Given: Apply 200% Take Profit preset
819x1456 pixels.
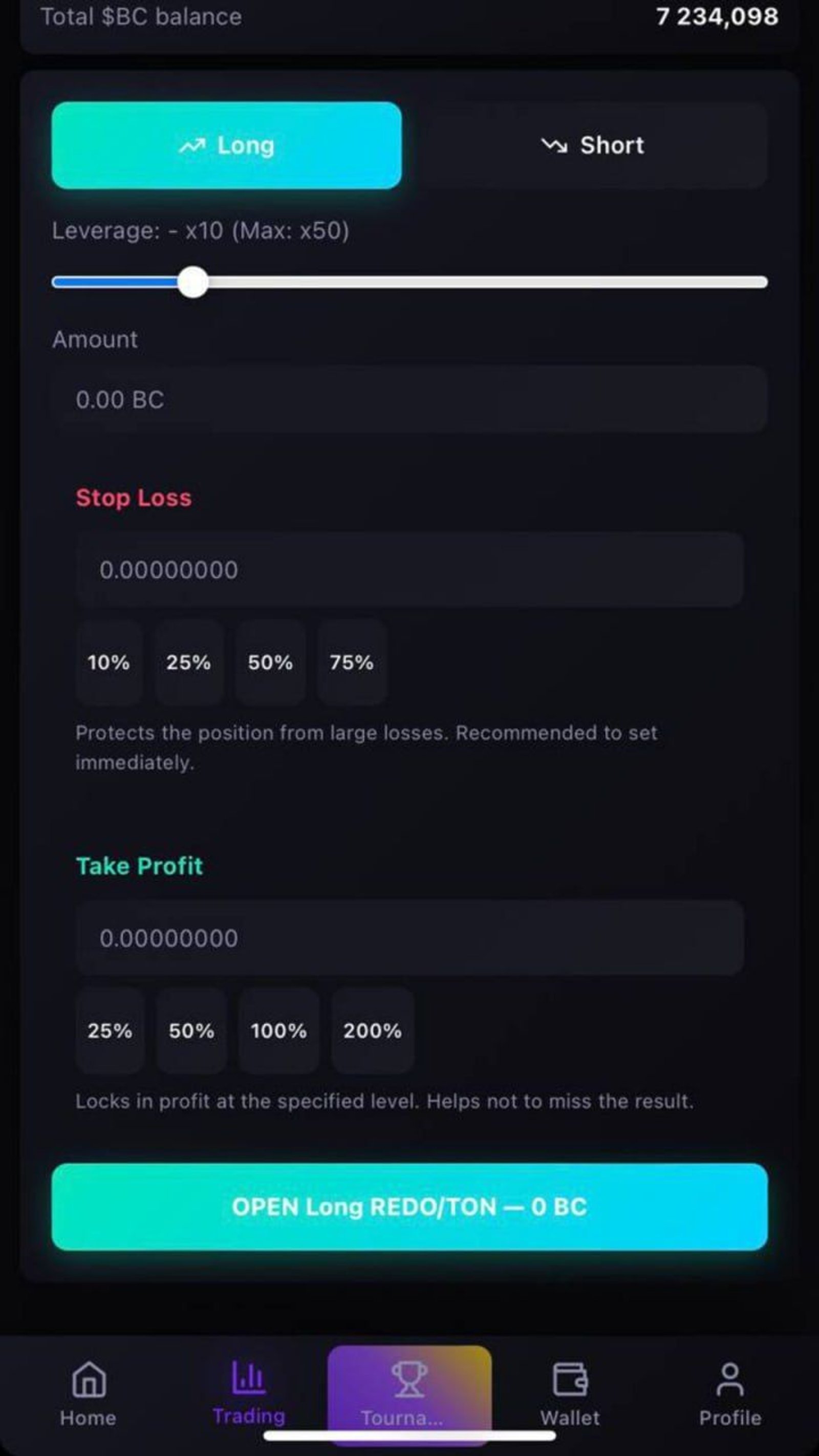Looking at the screenshot, I should (x=372, y=1031).
